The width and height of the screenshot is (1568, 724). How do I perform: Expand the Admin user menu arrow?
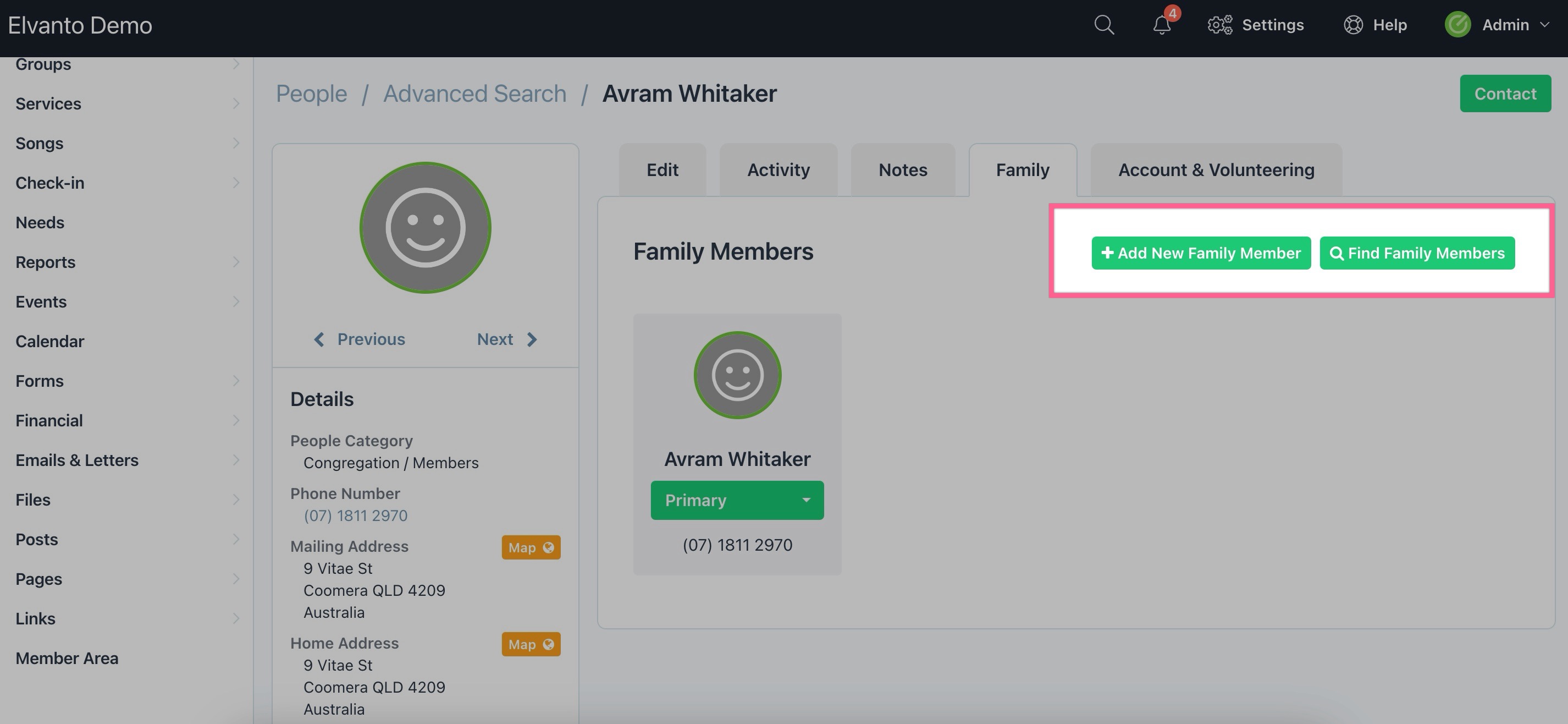(x=1544, y=25)
